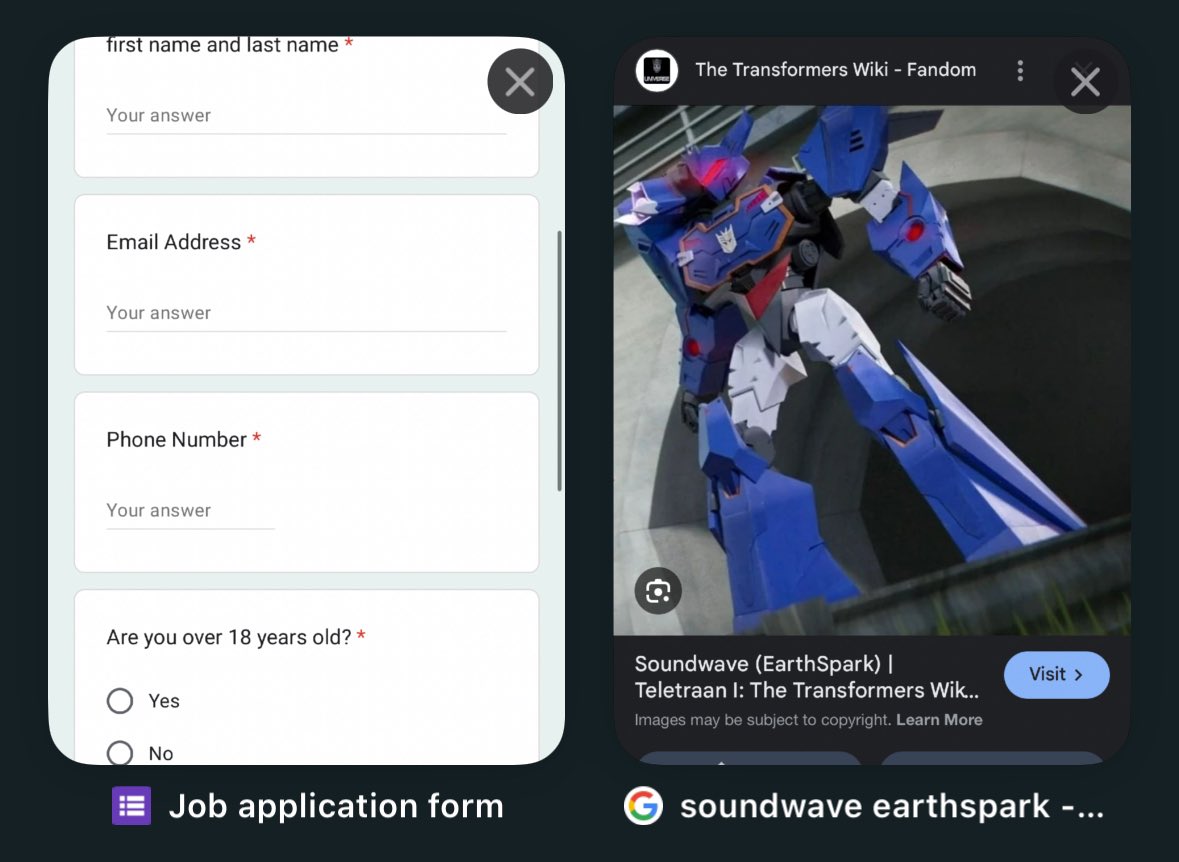This screenshot has width=1179, height=862.
Task: Tap the Google Lens search icon on image
Action: click(658, 590)
